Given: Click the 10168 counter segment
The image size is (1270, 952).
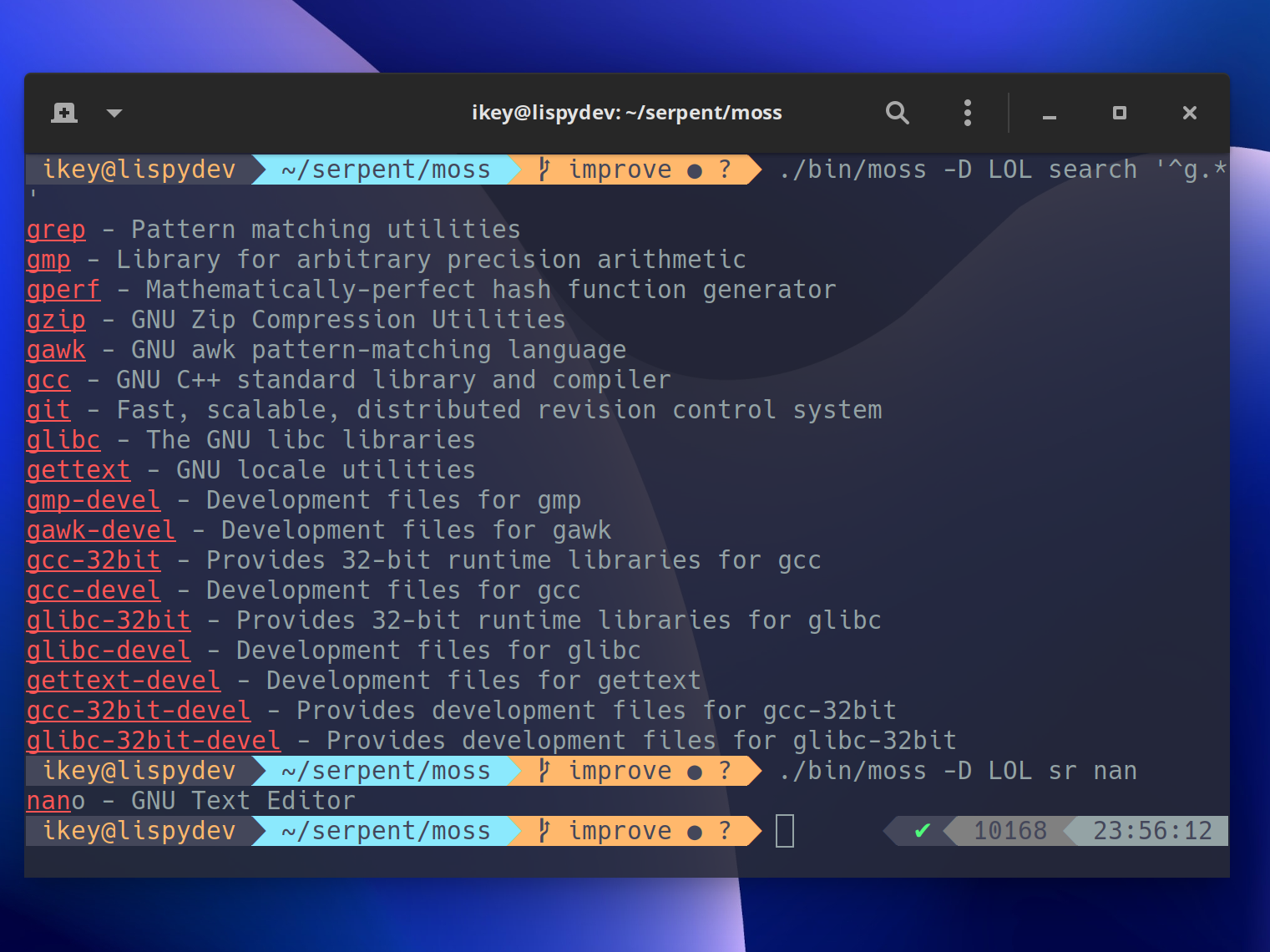Looking at the screenshot, I should 1010,830.
